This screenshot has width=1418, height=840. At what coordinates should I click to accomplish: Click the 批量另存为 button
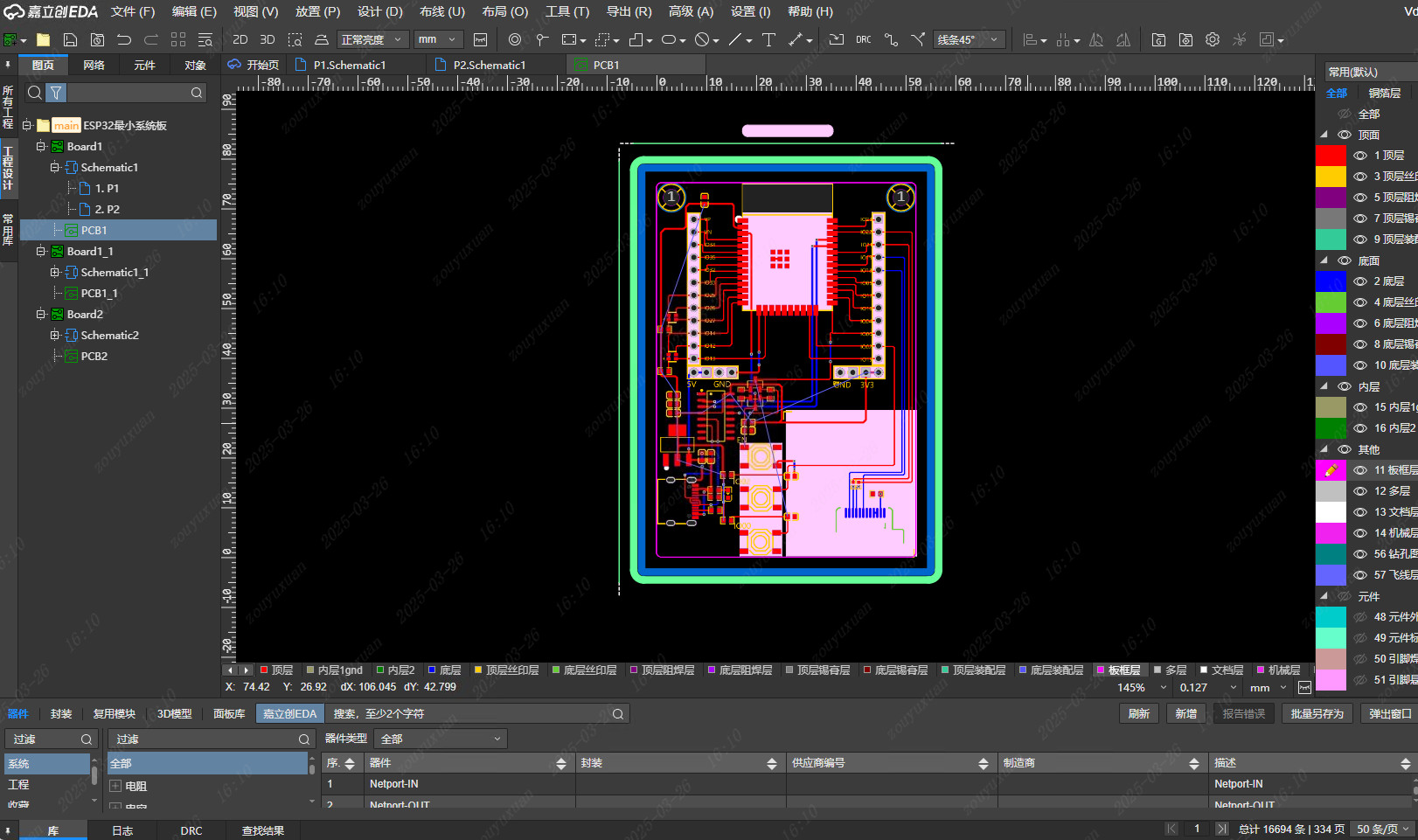click(1317, 714)
